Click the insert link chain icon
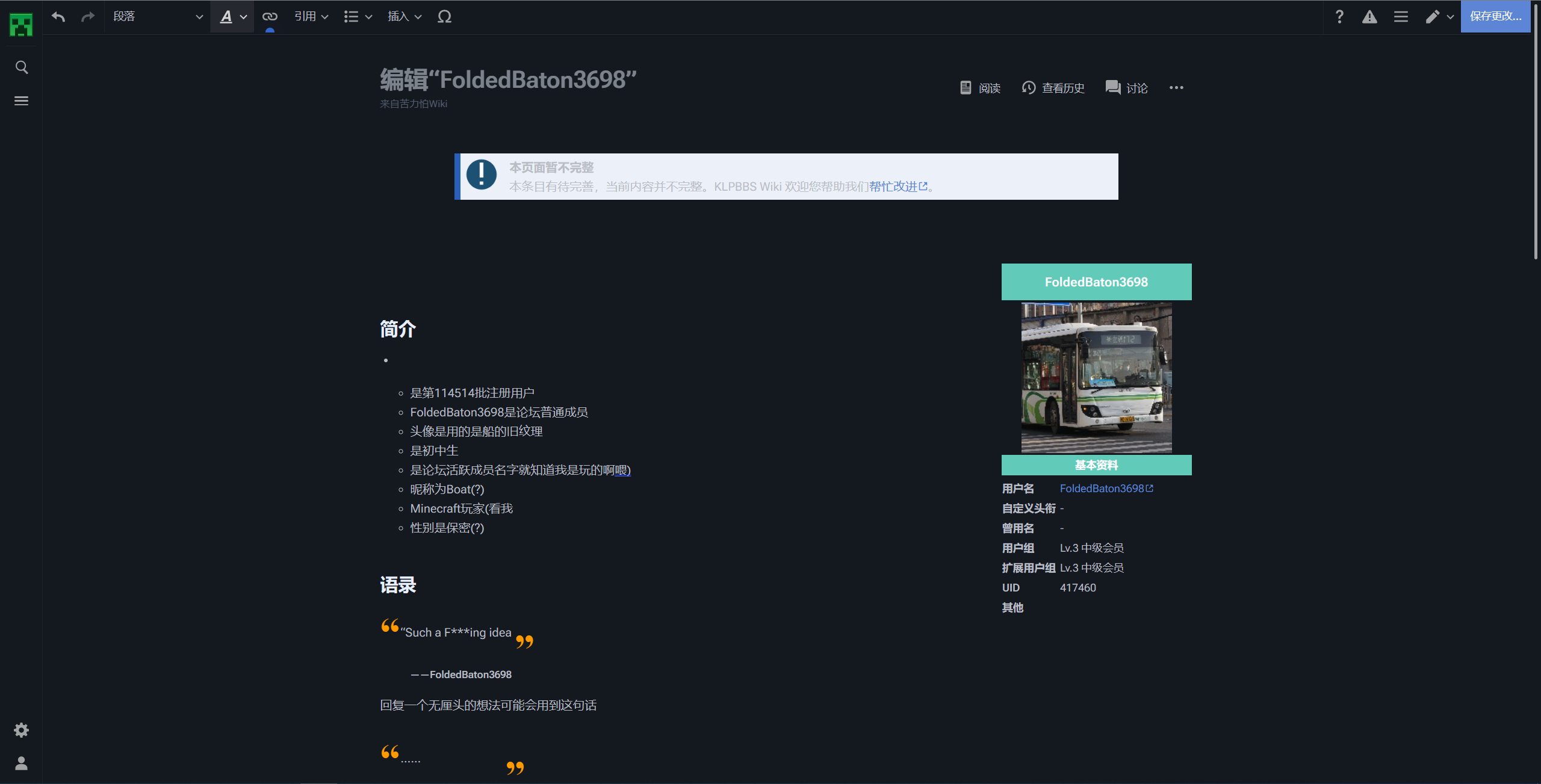The image size is (1541, 784). click(x=270, y=17)
